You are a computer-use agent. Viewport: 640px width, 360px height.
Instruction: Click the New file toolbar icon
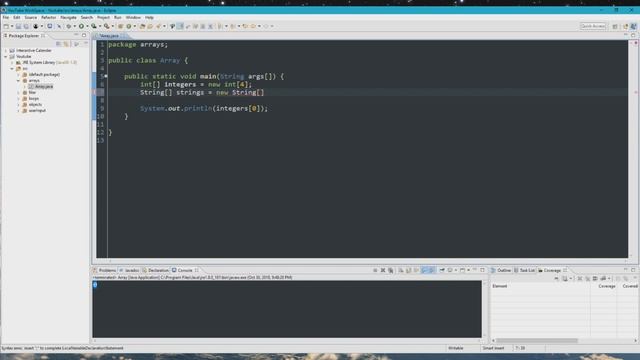point(6,27)
